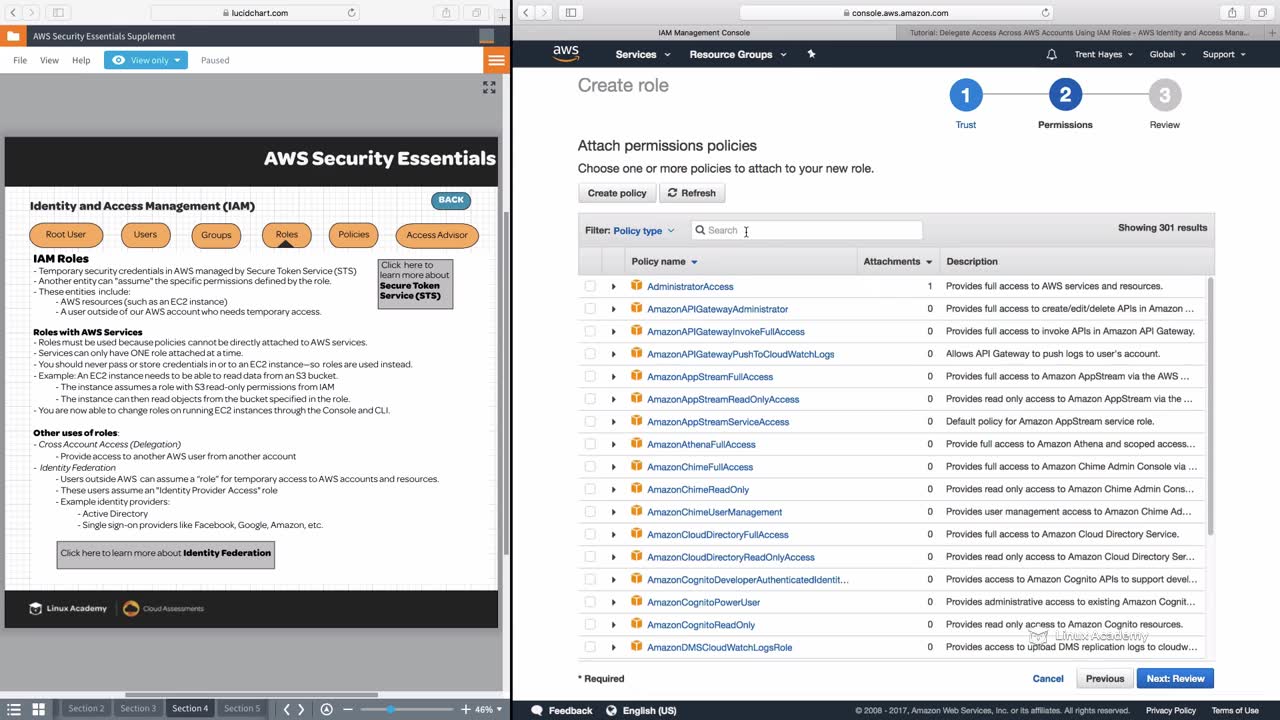Expand AmazonAPIGatewayPushToCloudWatchLogs row

(x=614, y=354)
